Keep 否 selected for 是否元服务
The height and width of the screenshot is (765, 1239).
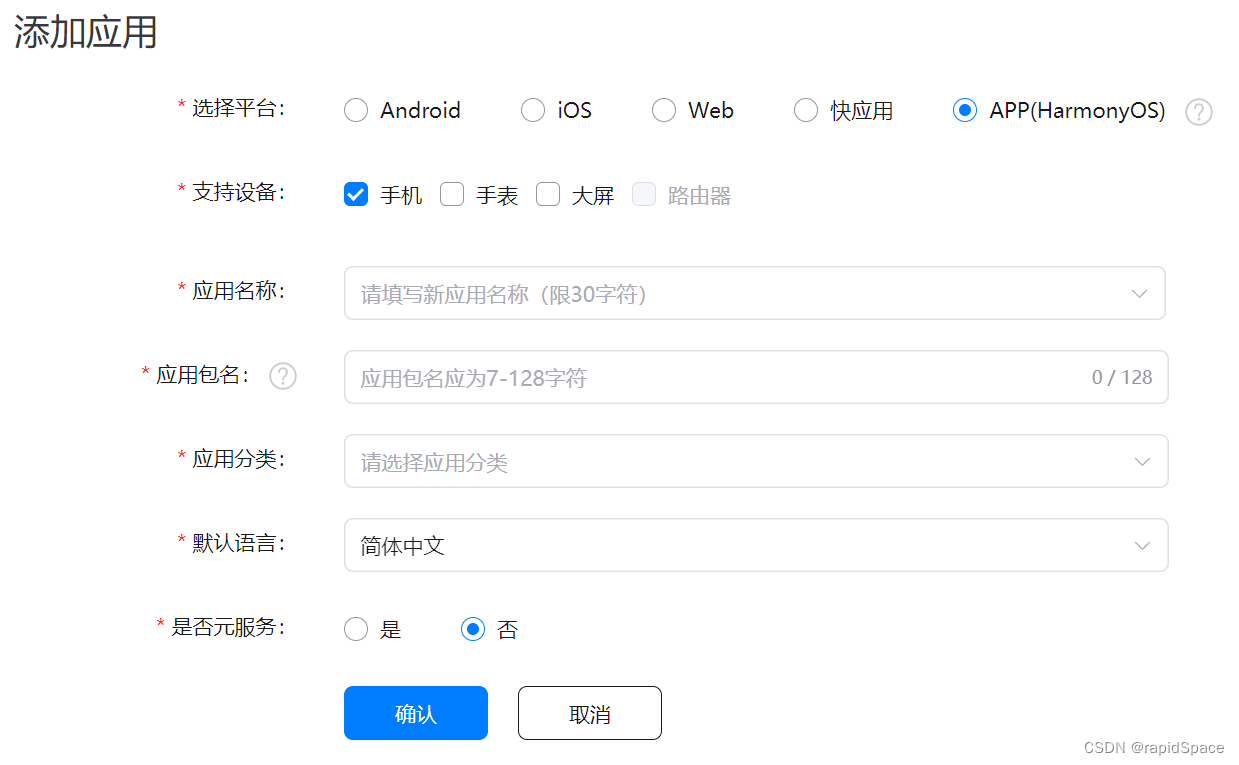coord(473,629)
